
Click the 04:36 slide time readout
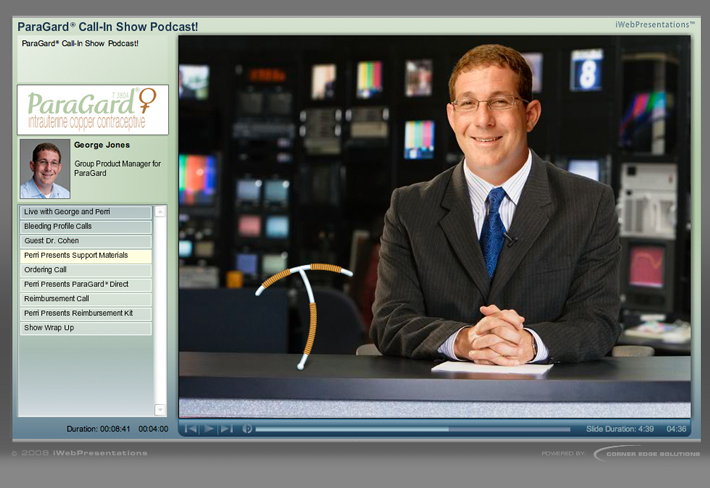coord(676,429)
